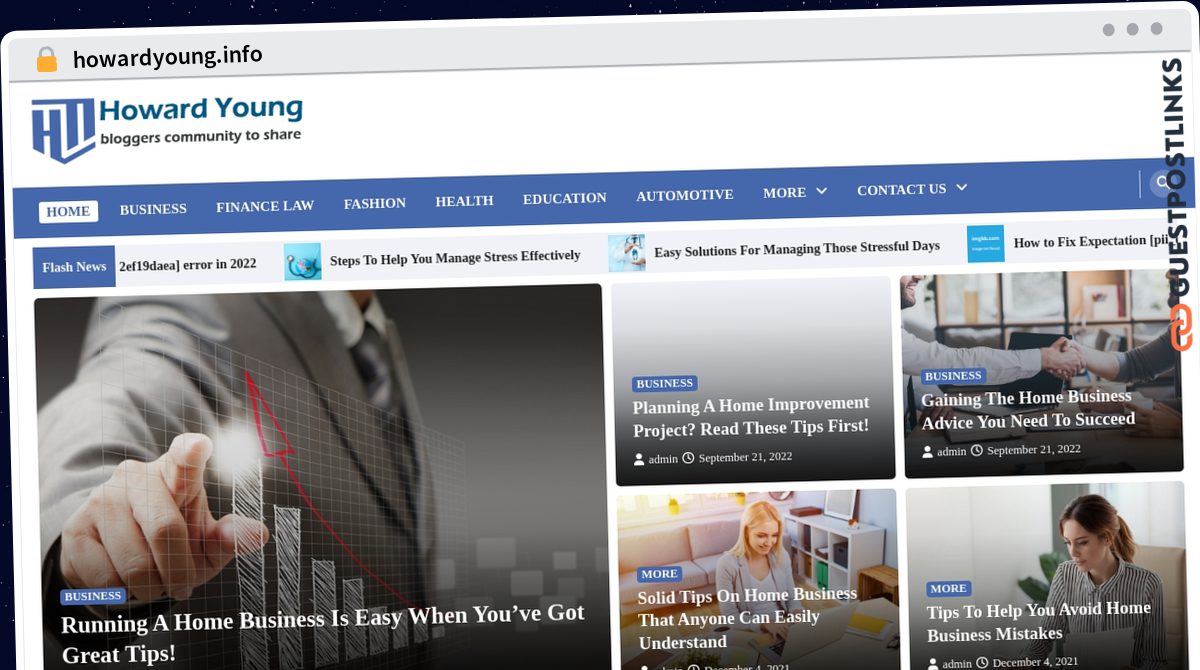Go to the HOME nav item

point(68,211)
